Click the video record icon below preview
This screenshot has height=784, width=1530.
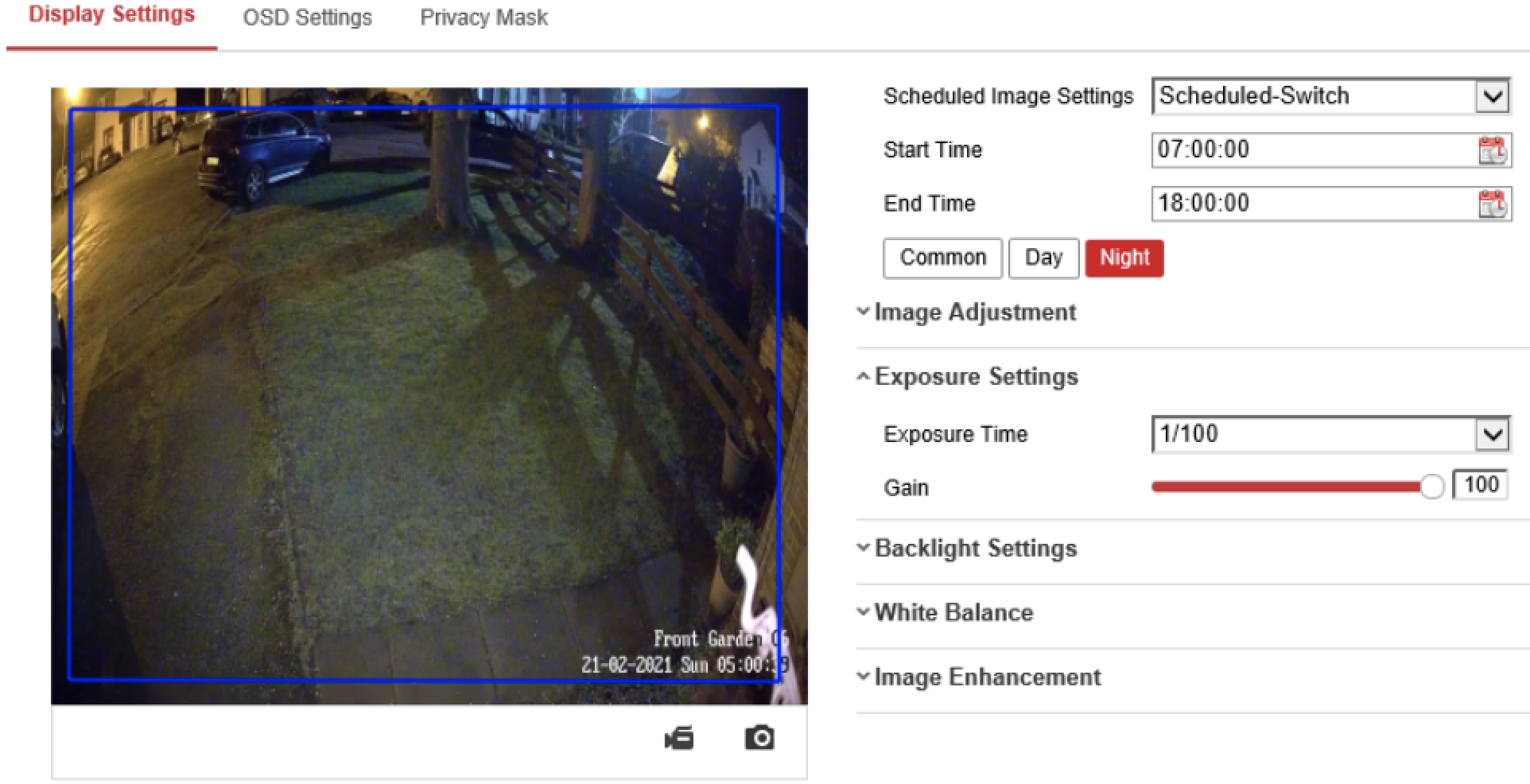(679, 739)
